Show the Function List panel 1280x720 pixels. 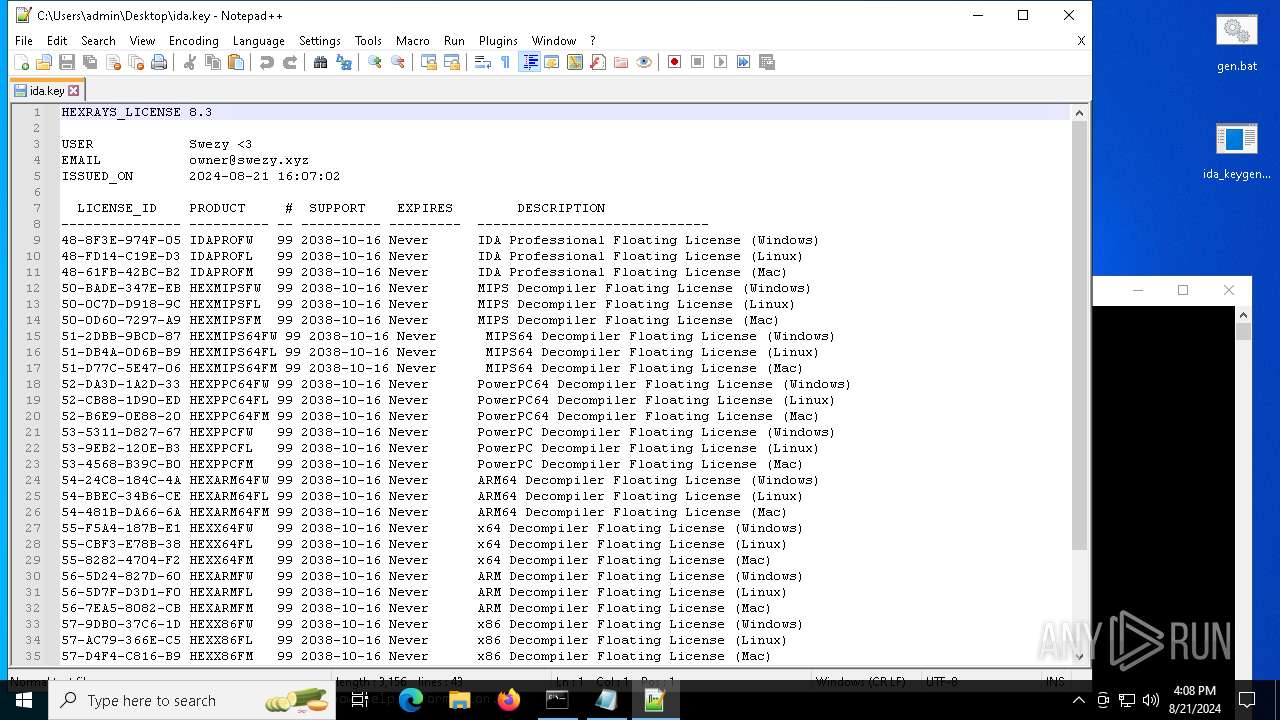598,62
